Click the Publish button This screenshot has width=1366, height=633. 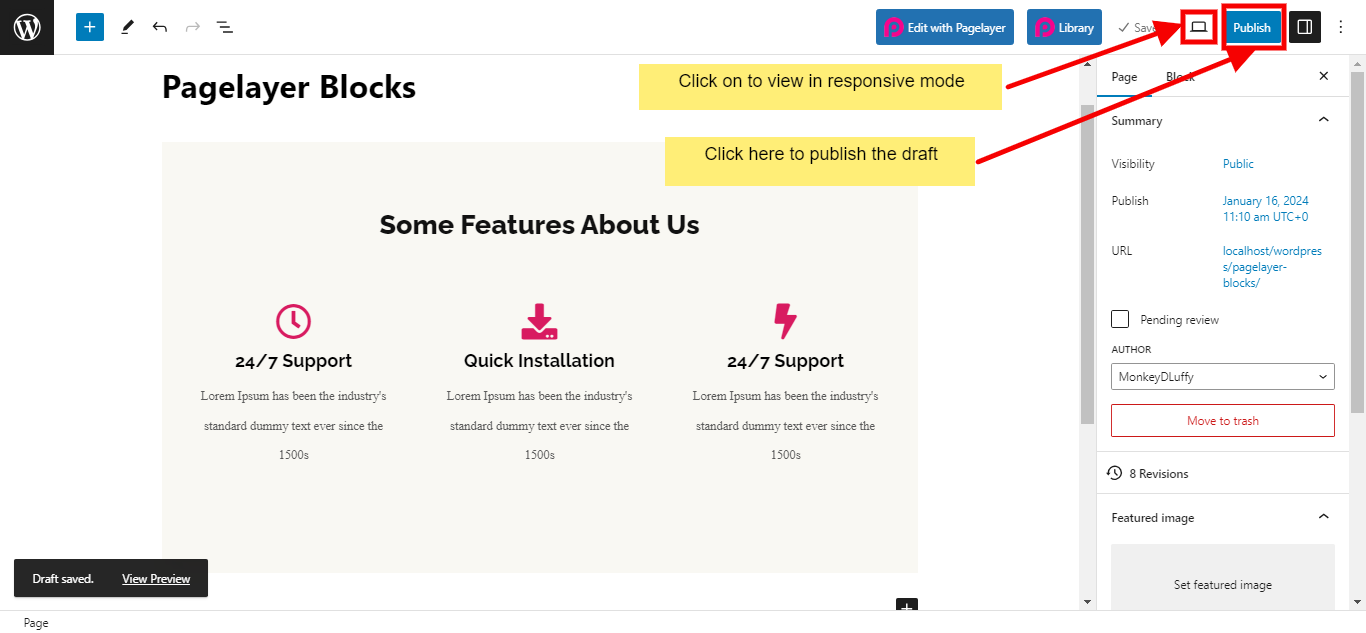1252,27
